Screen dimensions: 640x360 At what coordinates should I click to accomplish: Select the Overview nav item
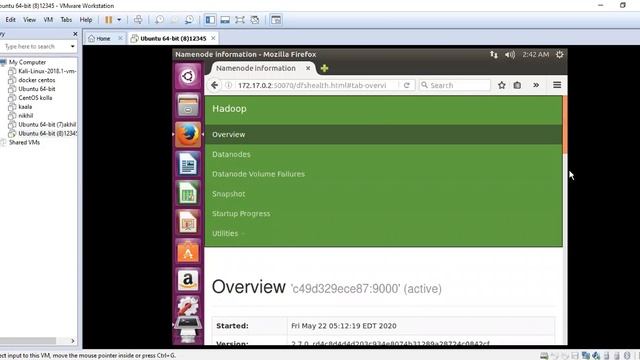[383, 135]
